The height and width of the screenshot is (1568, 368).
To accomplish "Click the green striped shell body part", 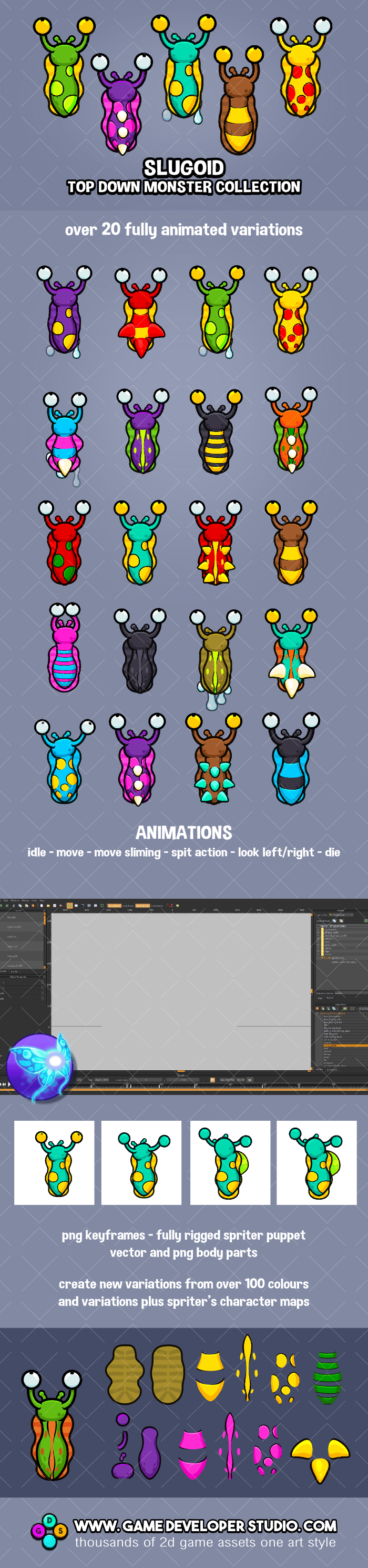I will coord(327,1378).
